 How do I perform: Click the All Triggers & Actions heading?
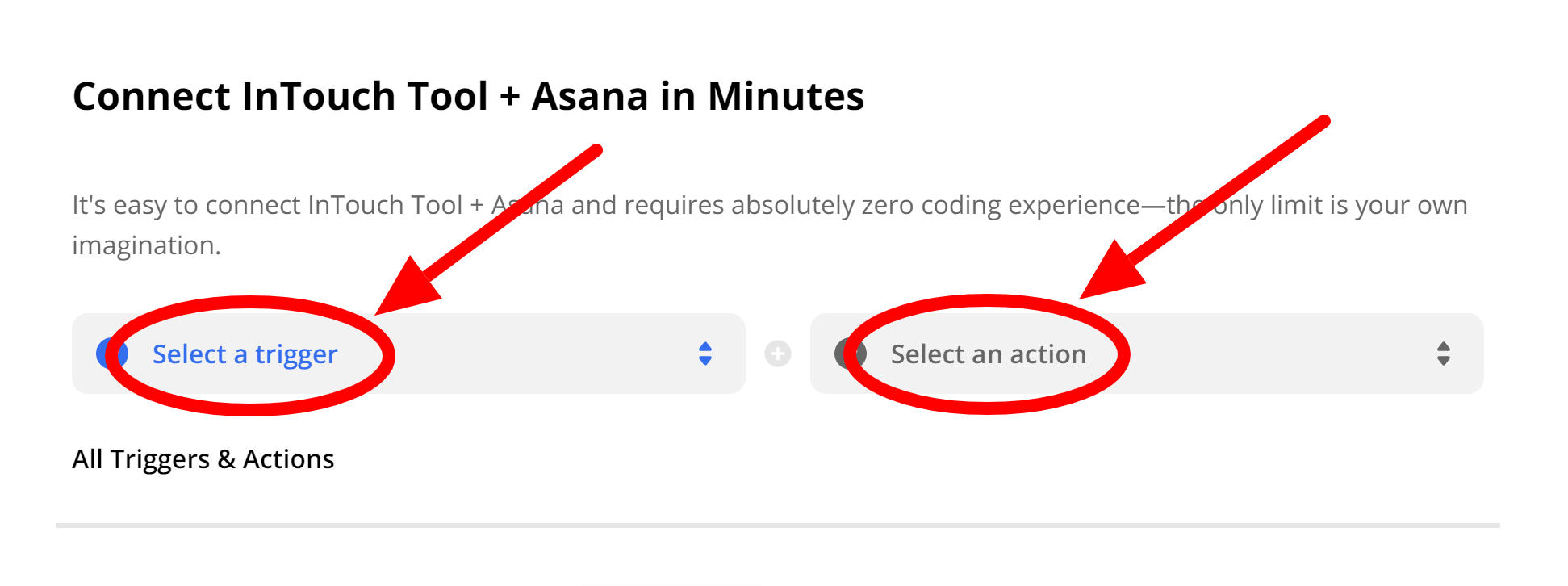(203, 459)
